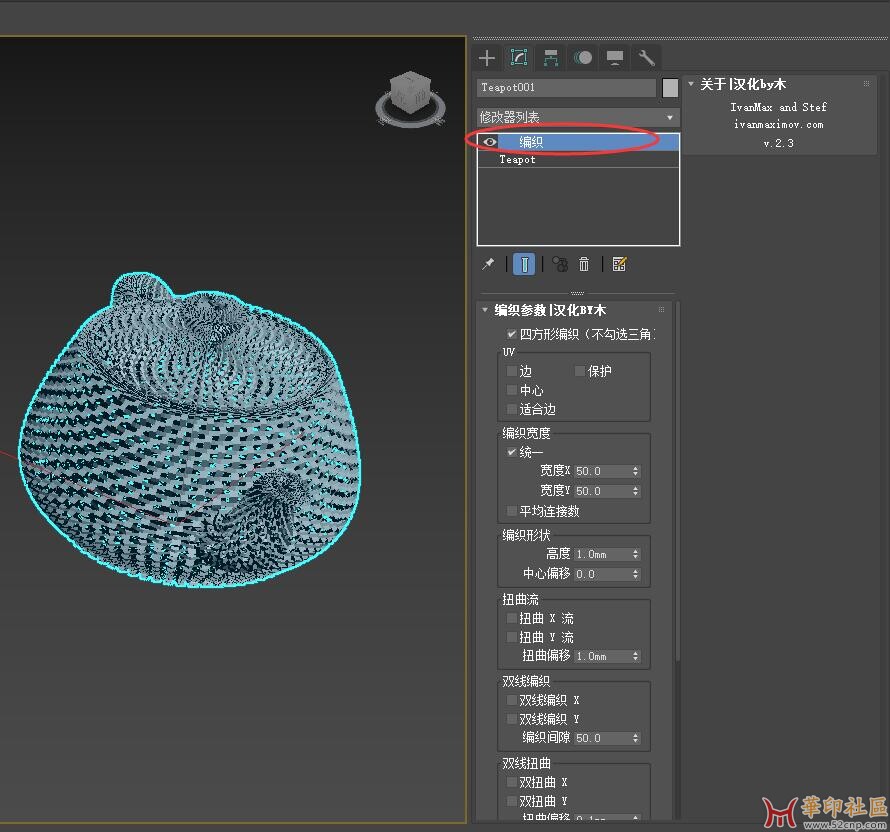Enable the UV 边 checkbox
The height and width of the screenshot is (832, 890).
(511, 371)
